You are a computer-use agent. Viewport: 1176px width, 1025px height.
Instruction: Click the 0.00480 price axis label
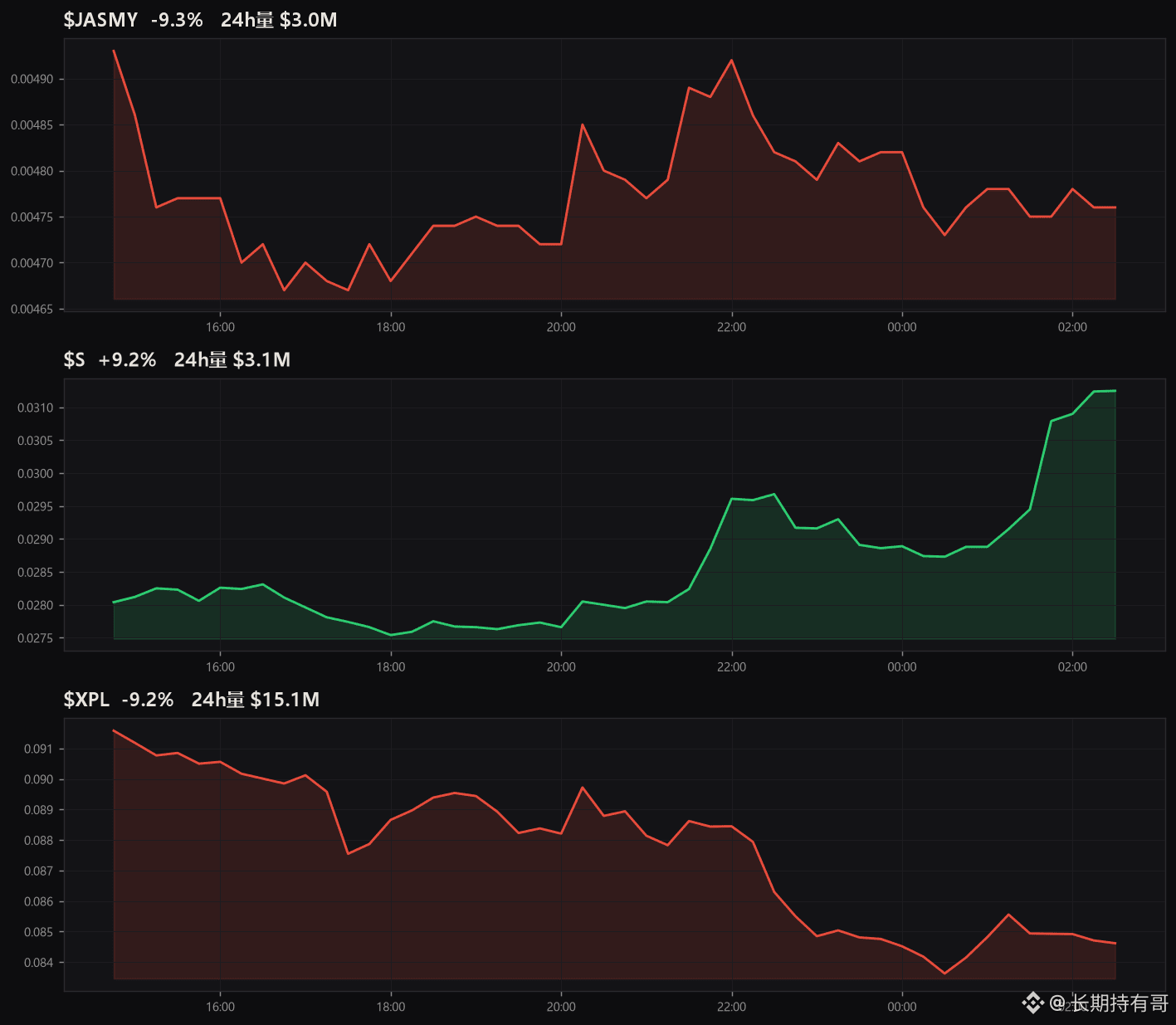(32, 171)
